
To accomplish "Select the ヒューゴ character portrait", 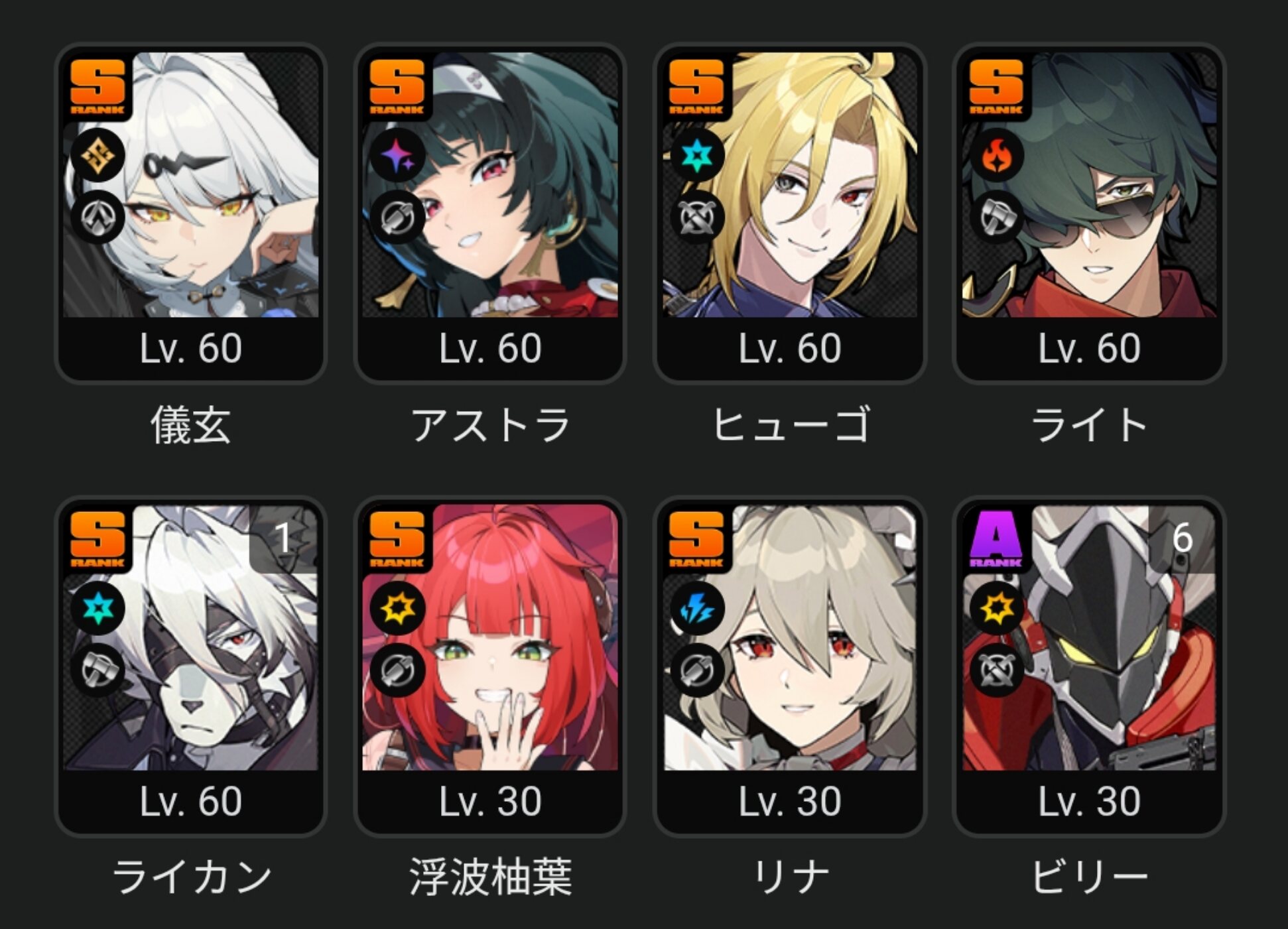I will pyautogui.click(x=790, y=185).
